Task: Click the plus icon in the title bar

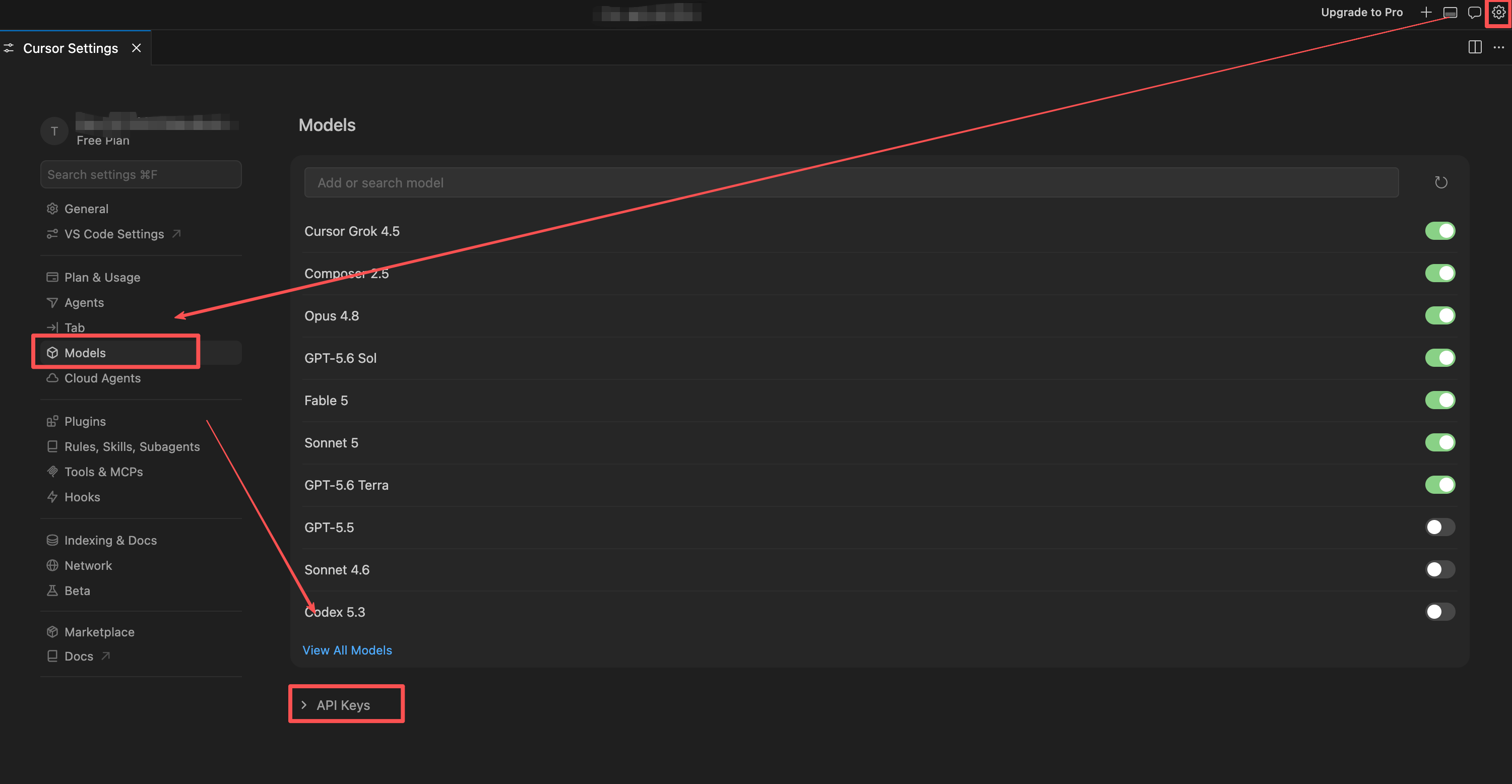Action: coord(1426,12)
